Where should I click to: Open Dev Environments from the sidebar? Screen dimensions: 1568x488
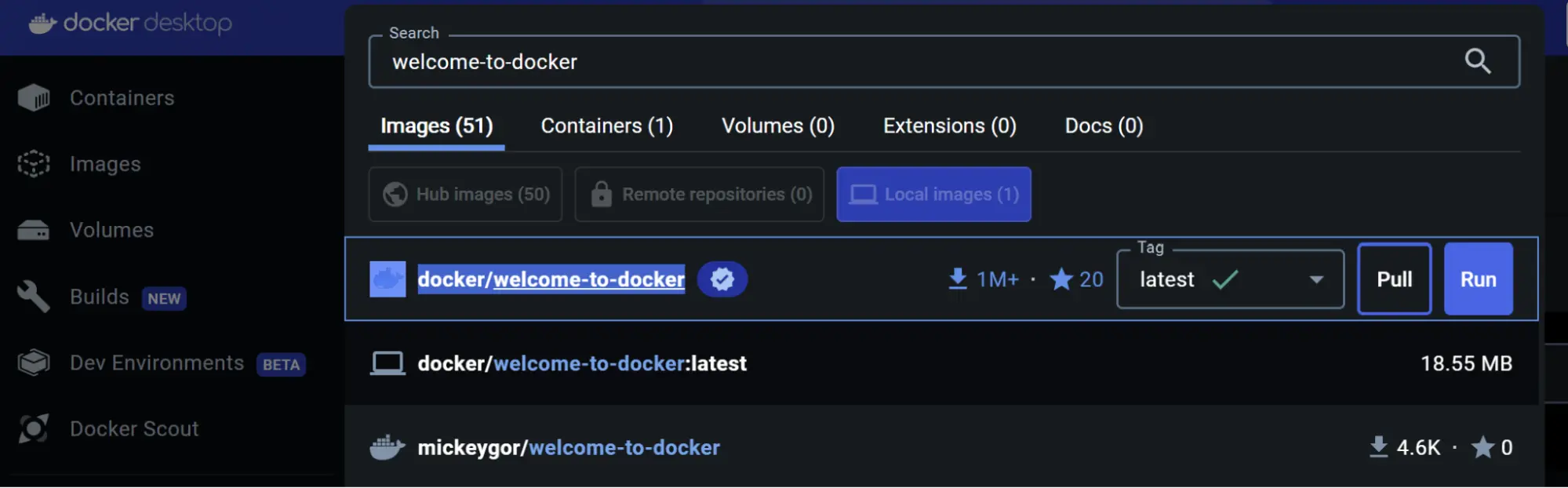point(156,362)
